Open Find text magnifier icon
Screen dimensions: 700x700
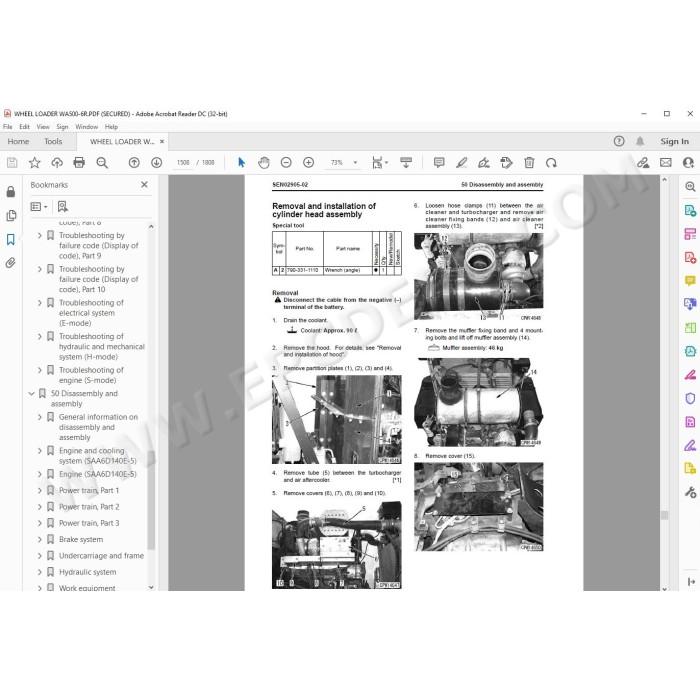click(x=102, y=163)
